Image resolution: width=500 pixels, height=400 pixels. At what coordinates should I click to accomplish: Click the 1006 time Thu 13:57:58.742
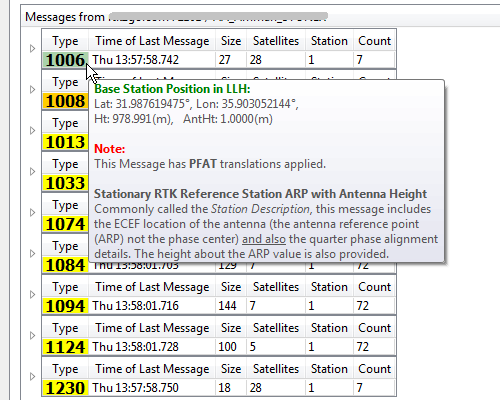click(136, 60)
